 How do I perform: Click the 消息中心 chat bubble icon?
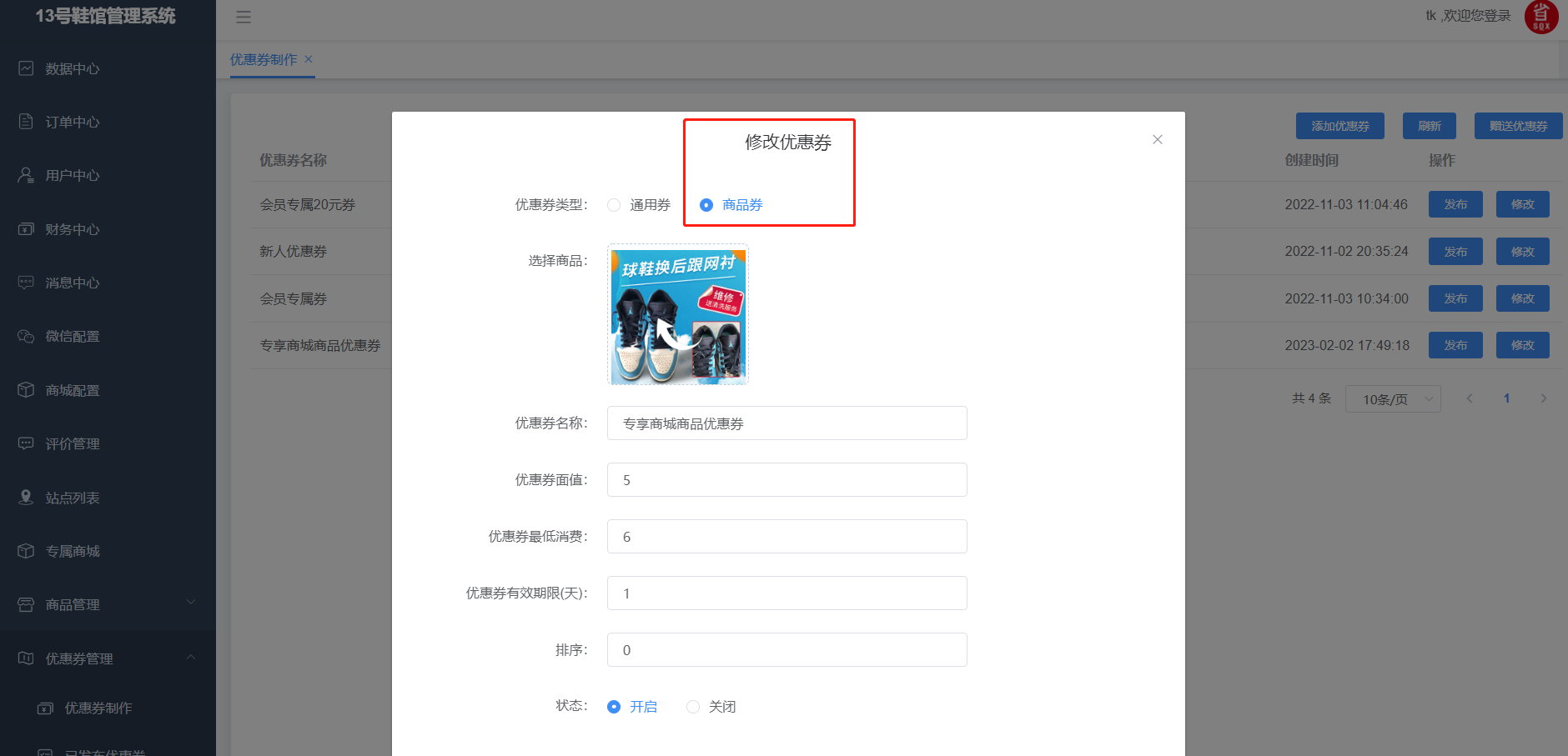click(x=26, y=283)
